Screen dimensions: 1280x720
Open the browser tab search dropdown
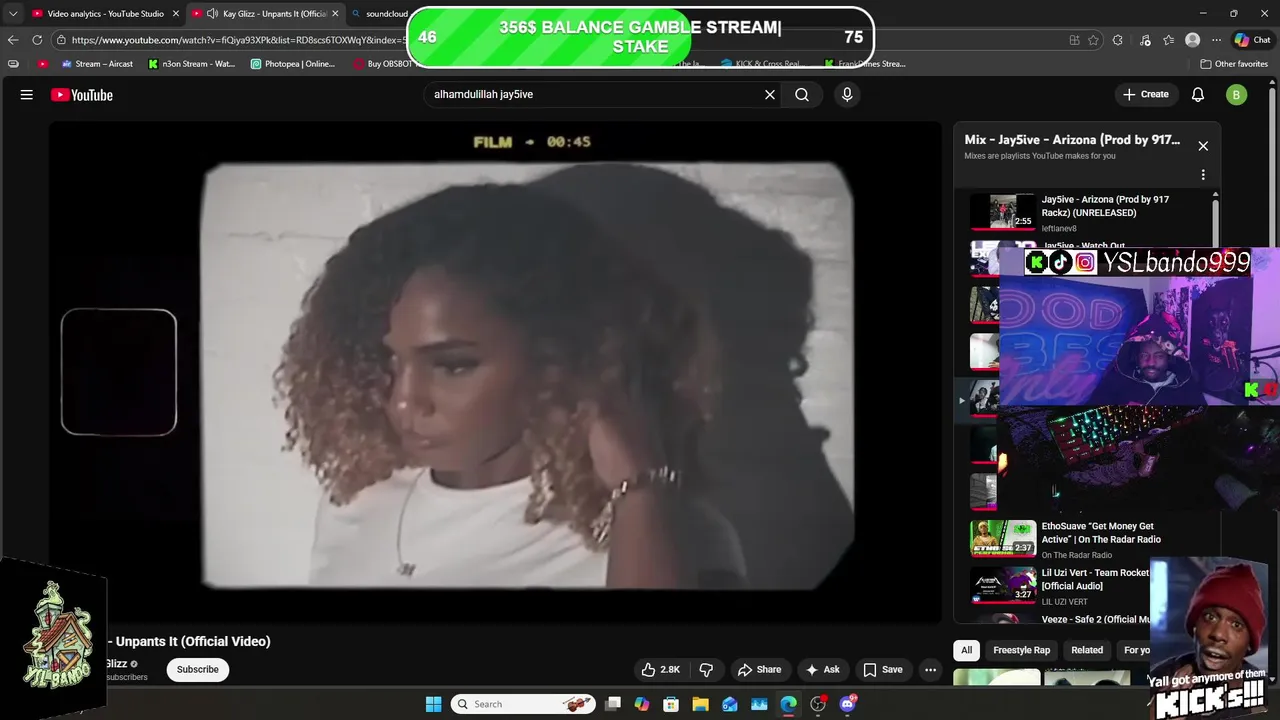click(x=12, y=14)
